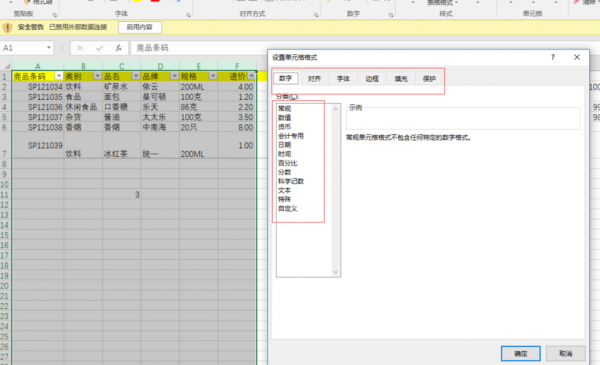Click the formula bar cancel X icon
Viewport: 600px width, 365px height.
(80, 48)
